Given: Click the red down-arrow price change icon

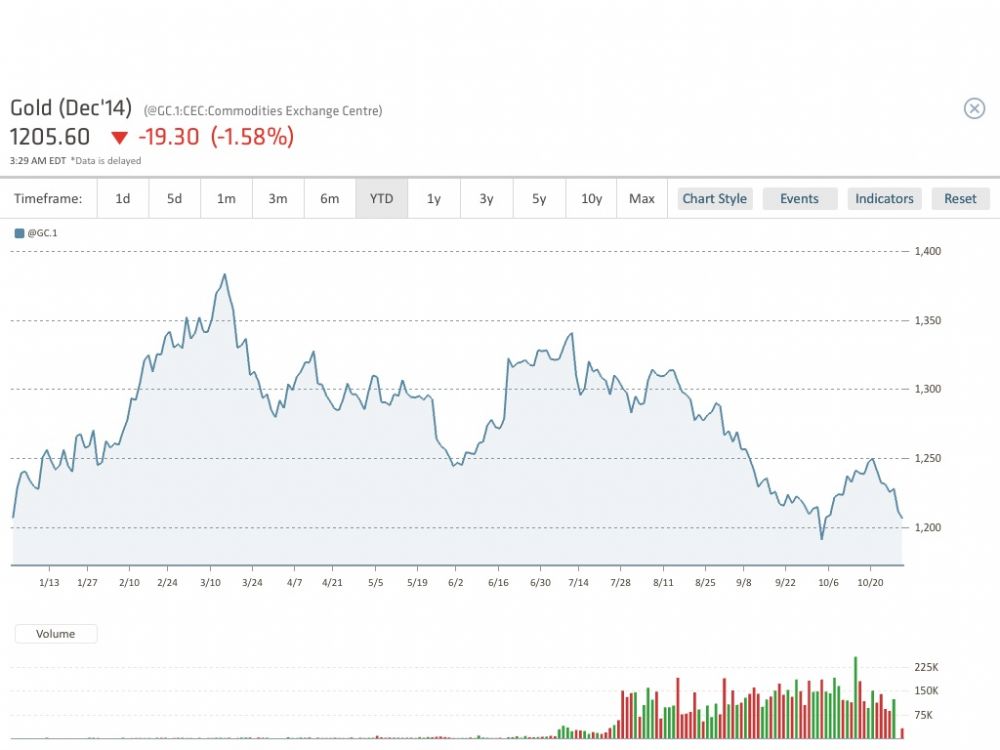Looking at the screenshot, I should pyautogui.click(x=120, y=138).
